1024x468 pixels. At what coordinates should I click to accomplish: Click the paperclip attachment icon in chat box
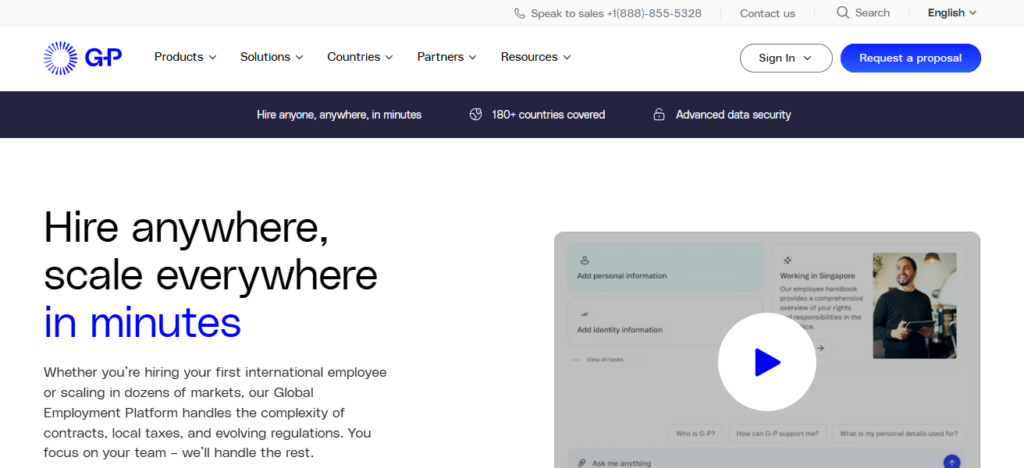tap(582, 463)
